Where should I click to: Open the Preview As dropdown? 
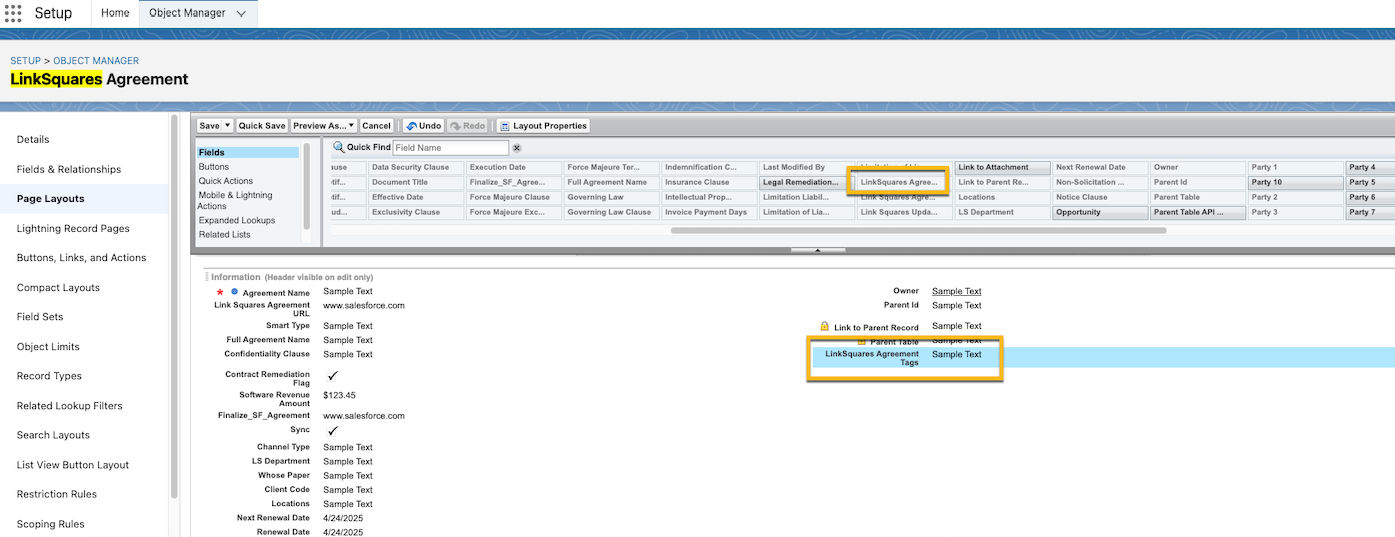[323, 126]
